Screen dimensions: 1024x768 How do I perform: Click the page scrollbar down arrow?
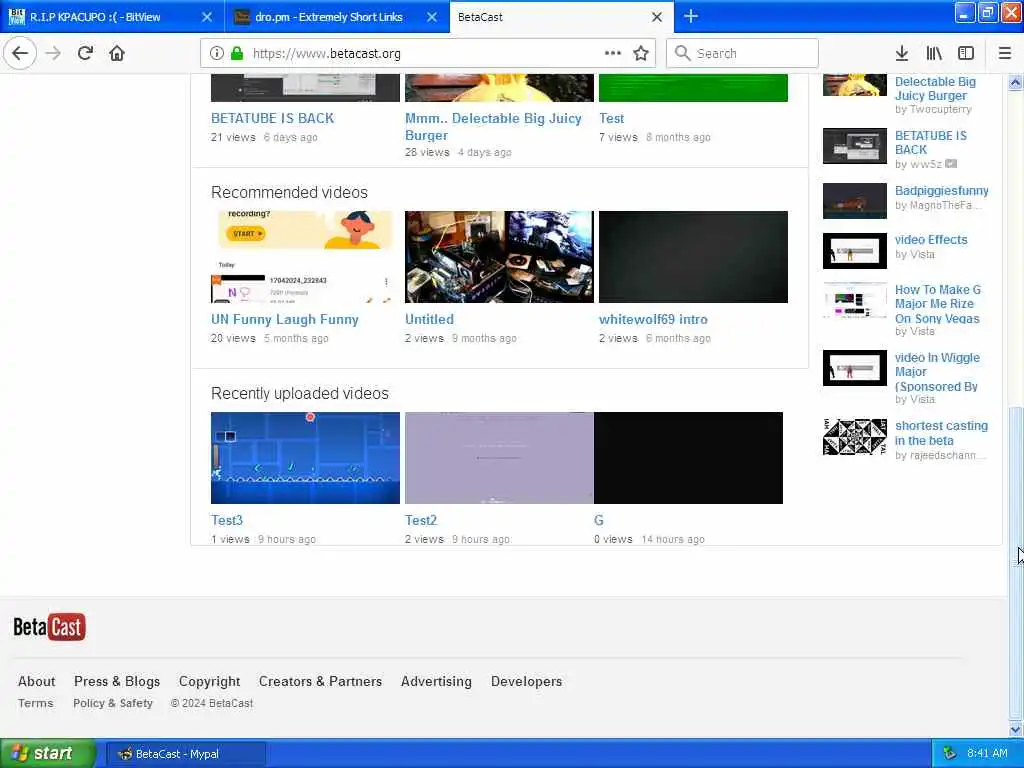(1016, 729)
